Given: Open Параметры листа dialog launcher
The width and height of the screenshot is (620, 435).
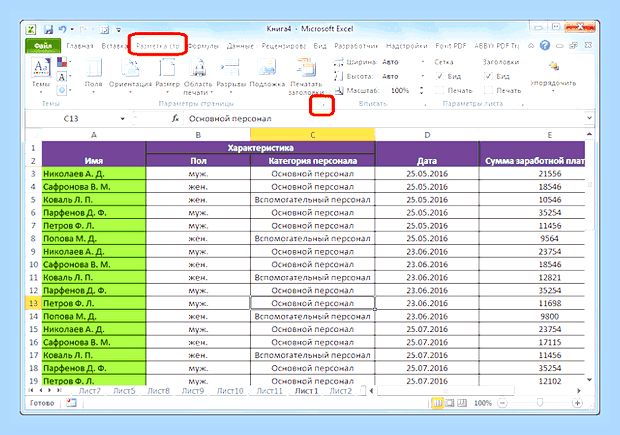Looking at the screenshot, I should click(x=523, y=104).
